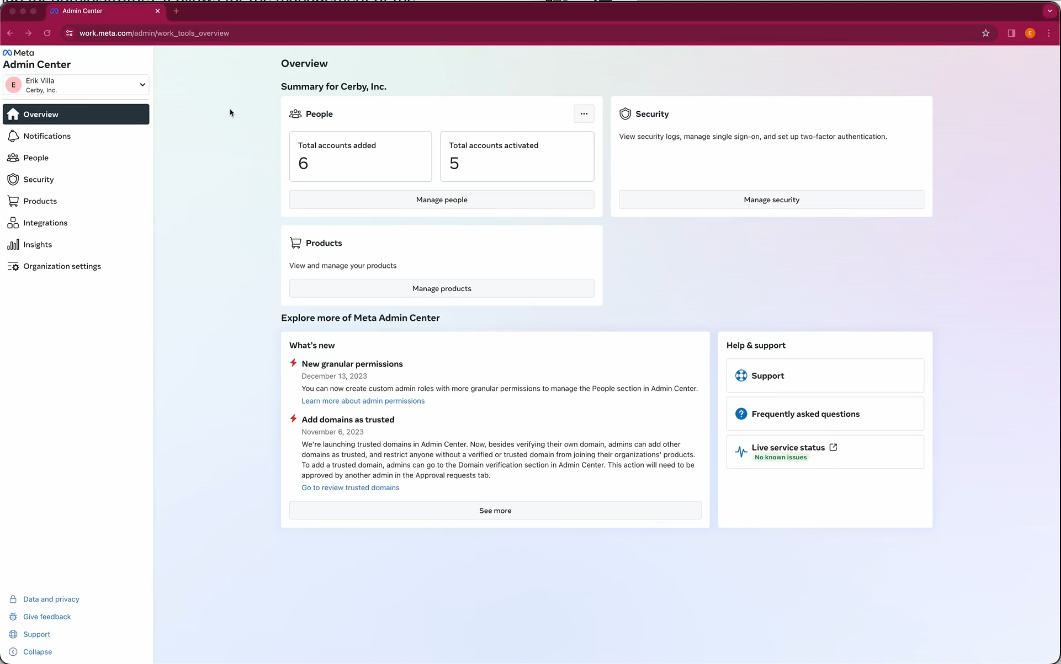Click the New granular permissions heading
This screenshot has width=1061, height=664.
352,363
